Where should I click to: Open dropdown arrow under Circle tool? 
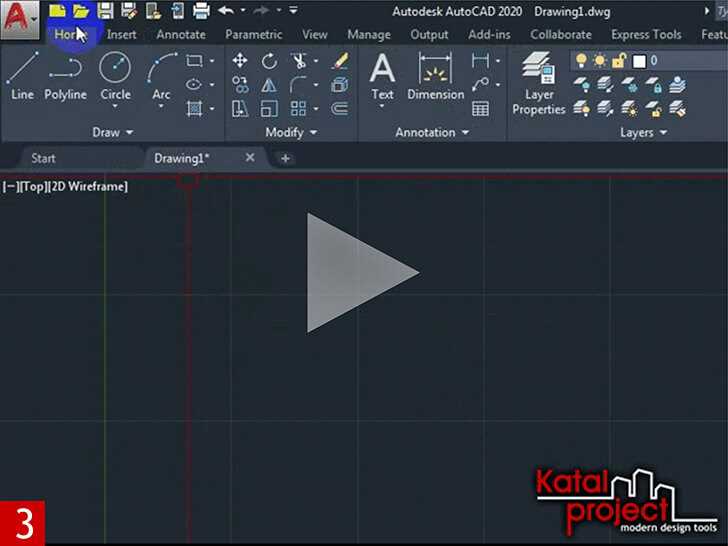click(115, 107)
